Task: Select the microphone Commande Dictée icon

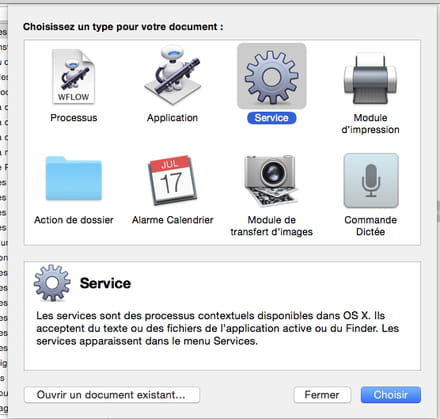Action: click(x=371, y=180)
